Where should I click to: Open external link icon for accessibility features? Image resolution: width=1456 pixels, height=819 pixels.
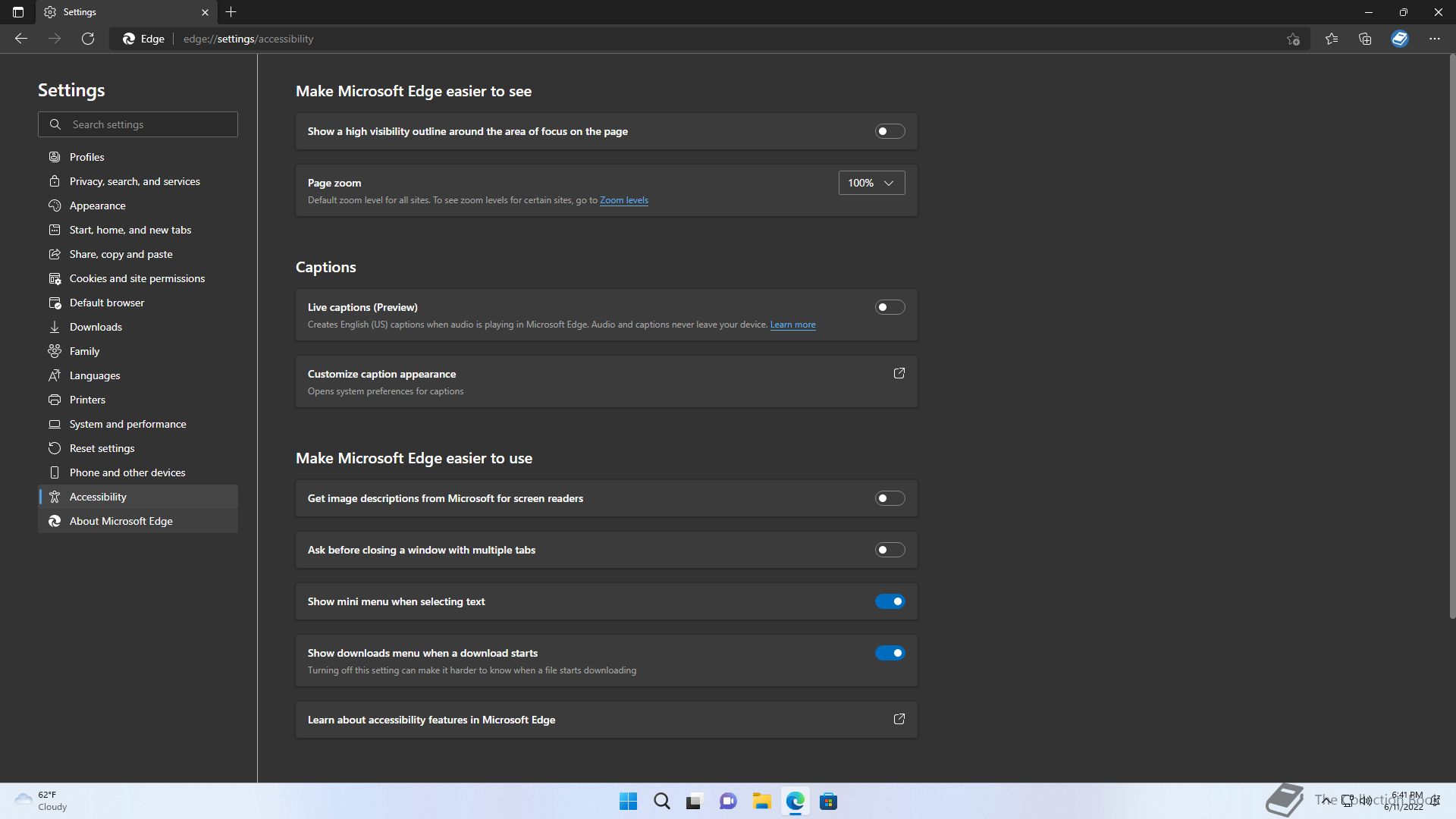point(899,719)
